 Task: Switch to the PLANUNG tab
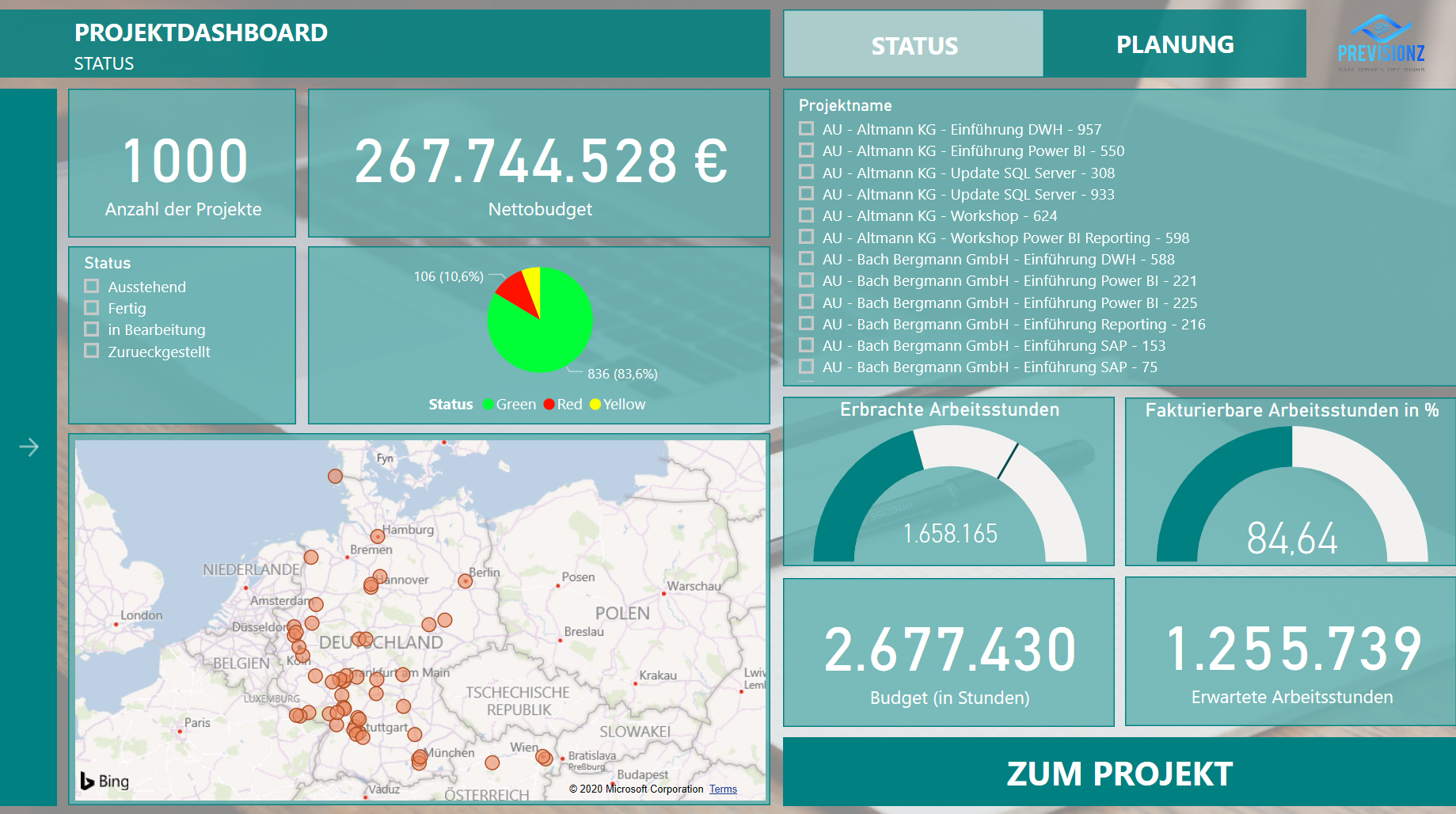(x=1174, y=44)
